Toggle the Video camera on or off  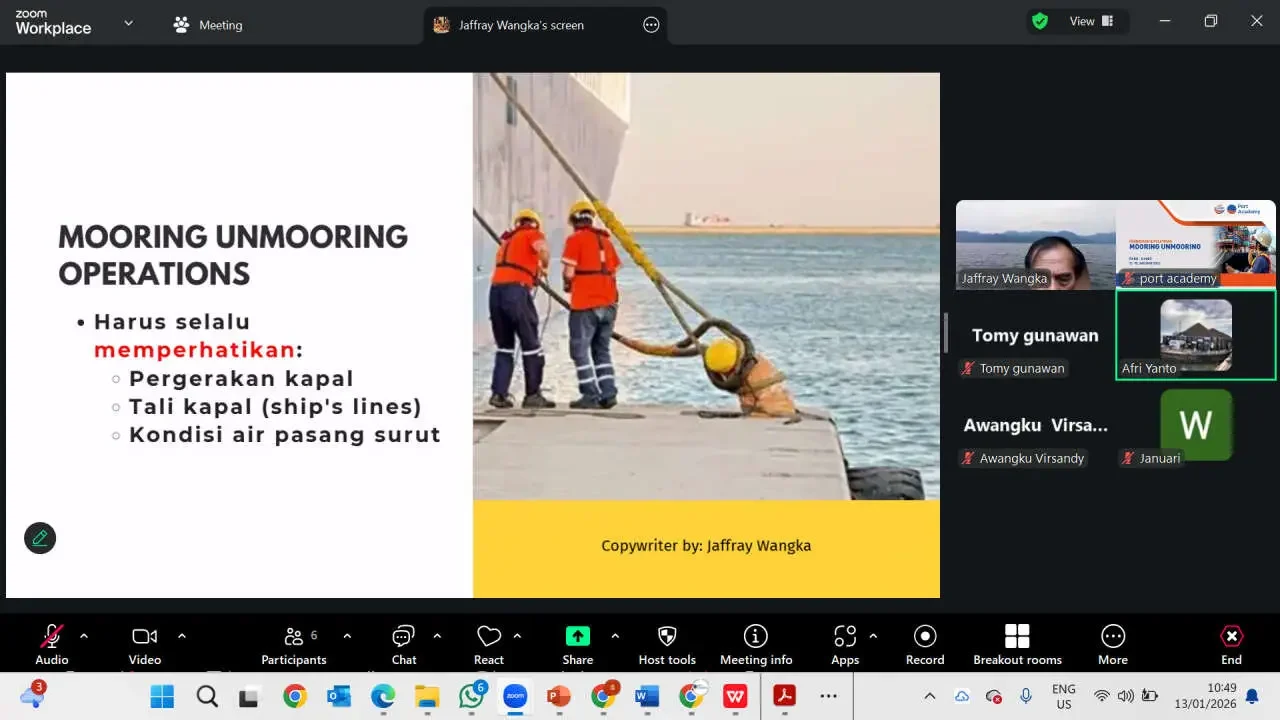tap(145, 644)
